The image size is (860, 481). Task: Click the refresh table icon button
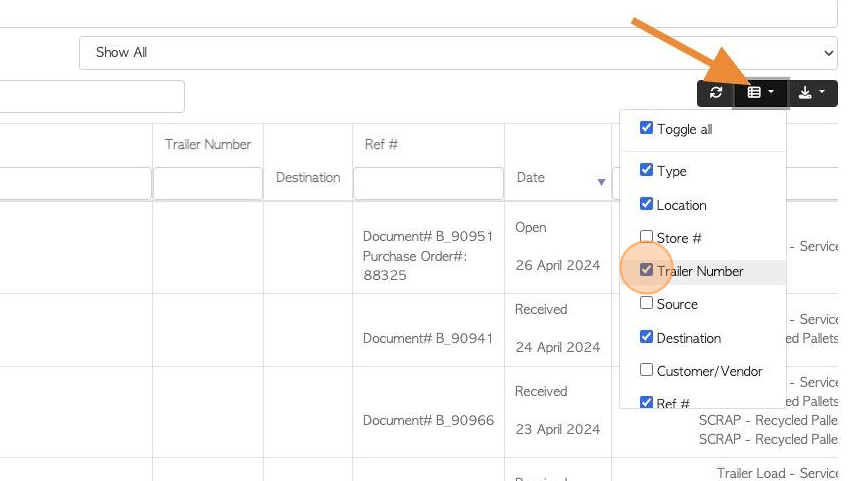click(715, 93)
